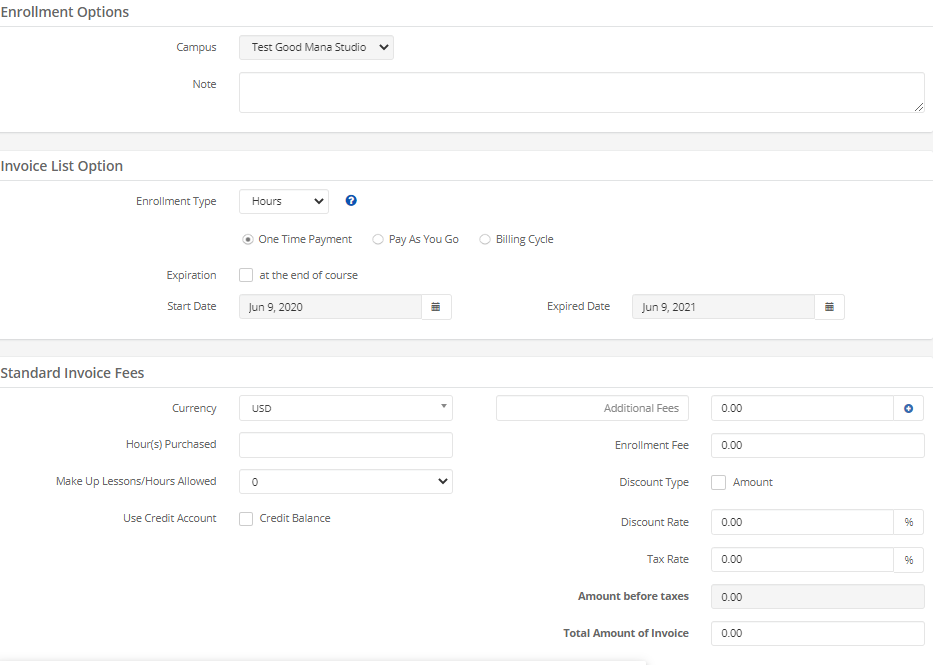Image resolution: width=933 pixels, height=665 pixels.
Task: Expand the Make Up Lessons/Hours Allowed dropdown
Action: [x=346, y=482]
